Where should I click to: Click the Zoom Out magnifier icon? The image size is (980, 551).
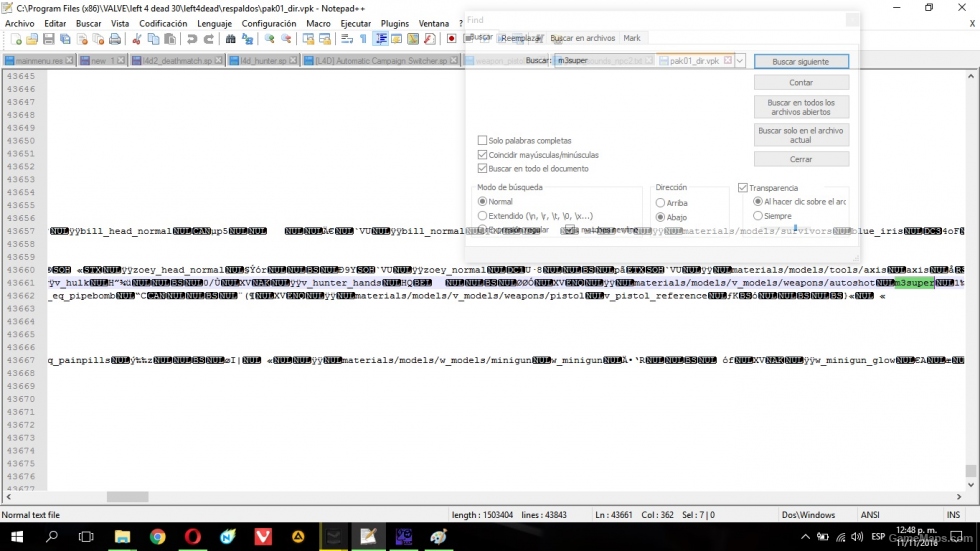coord(286,39)
